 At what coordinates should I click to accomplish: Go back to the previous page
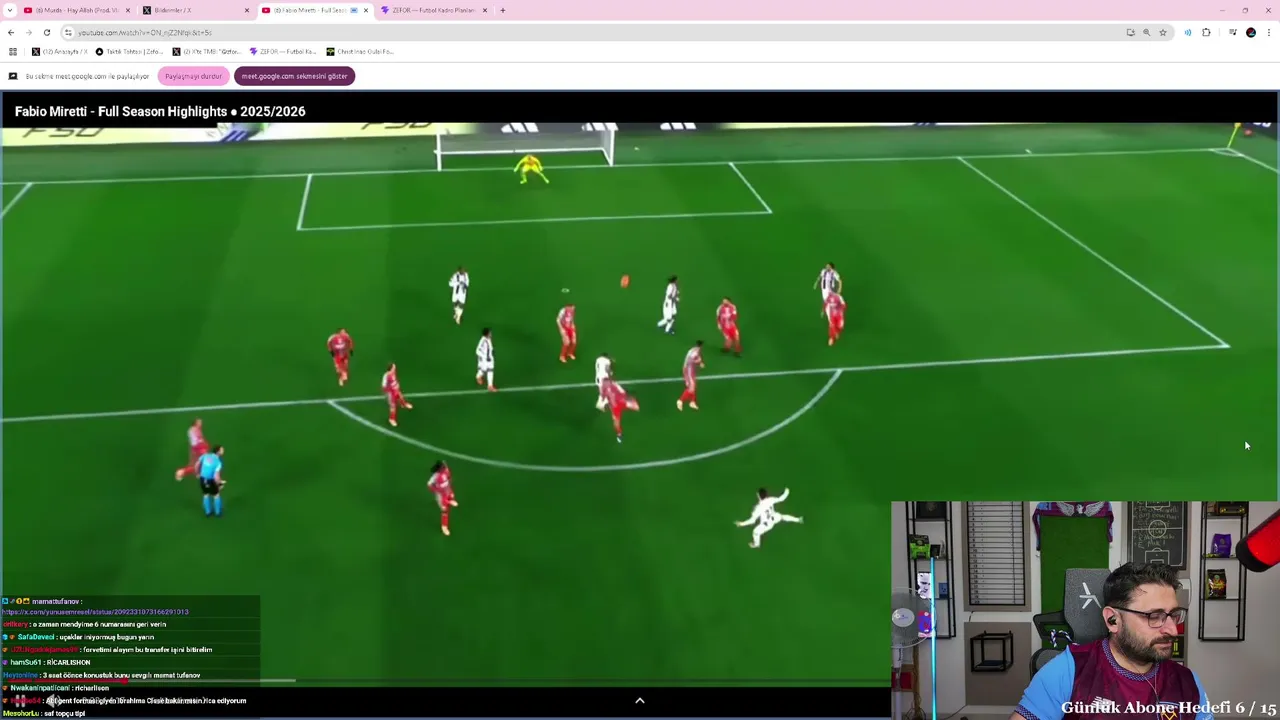11,32
